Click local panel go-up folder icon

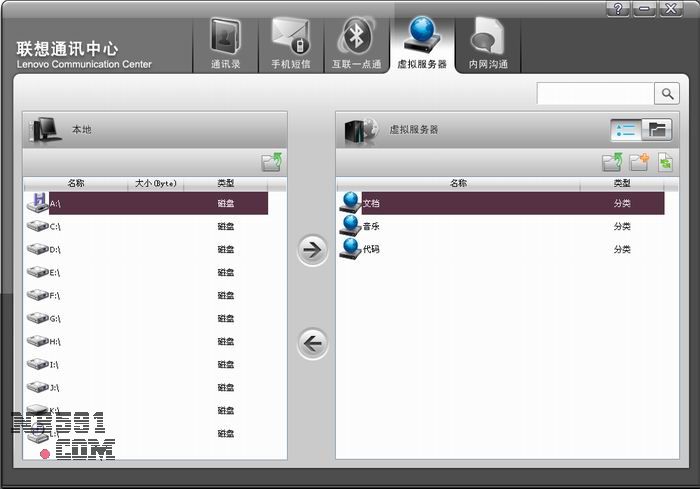point(271,162)
